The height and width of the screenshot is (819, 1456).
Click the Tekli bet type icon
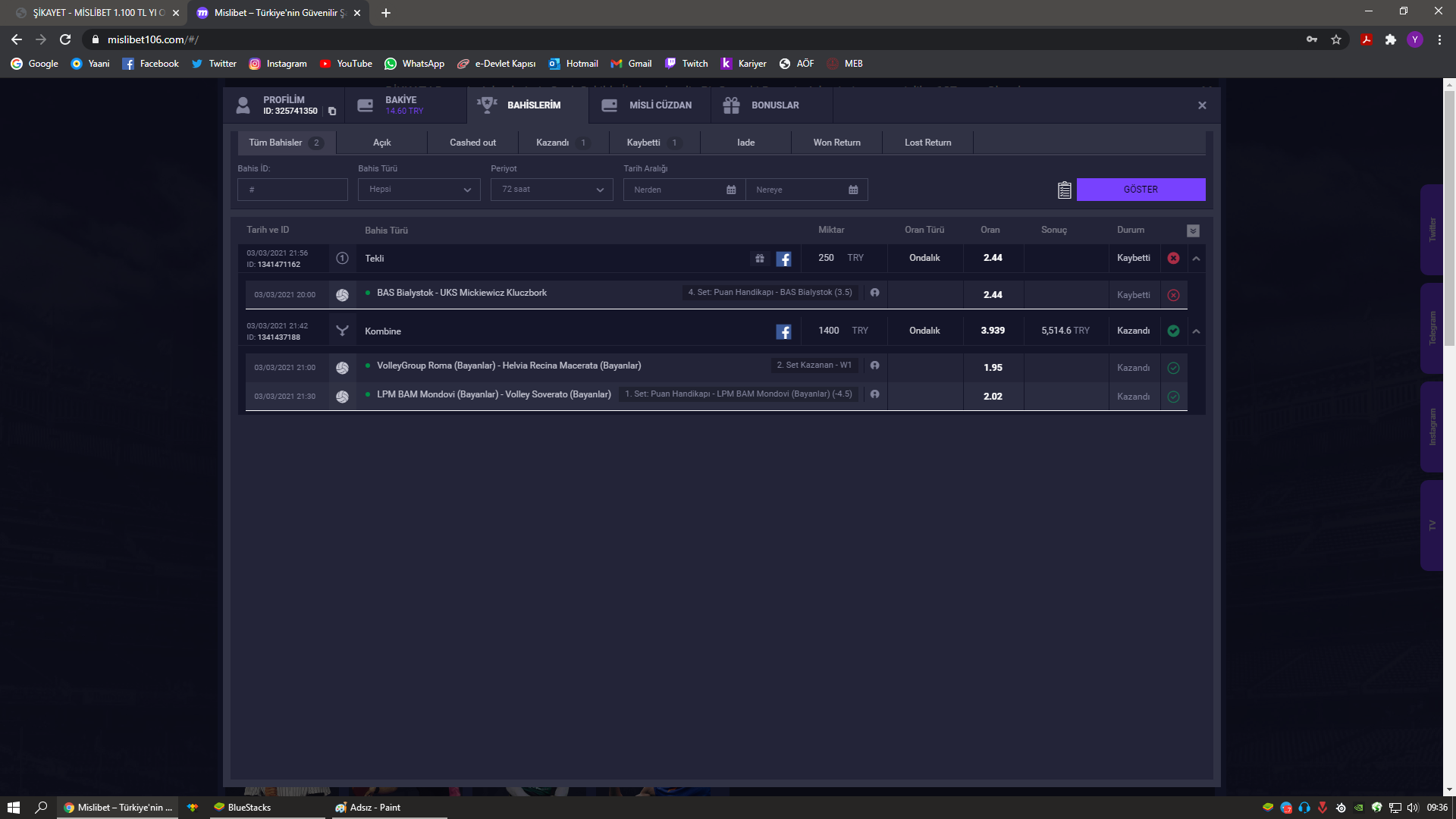342,259
